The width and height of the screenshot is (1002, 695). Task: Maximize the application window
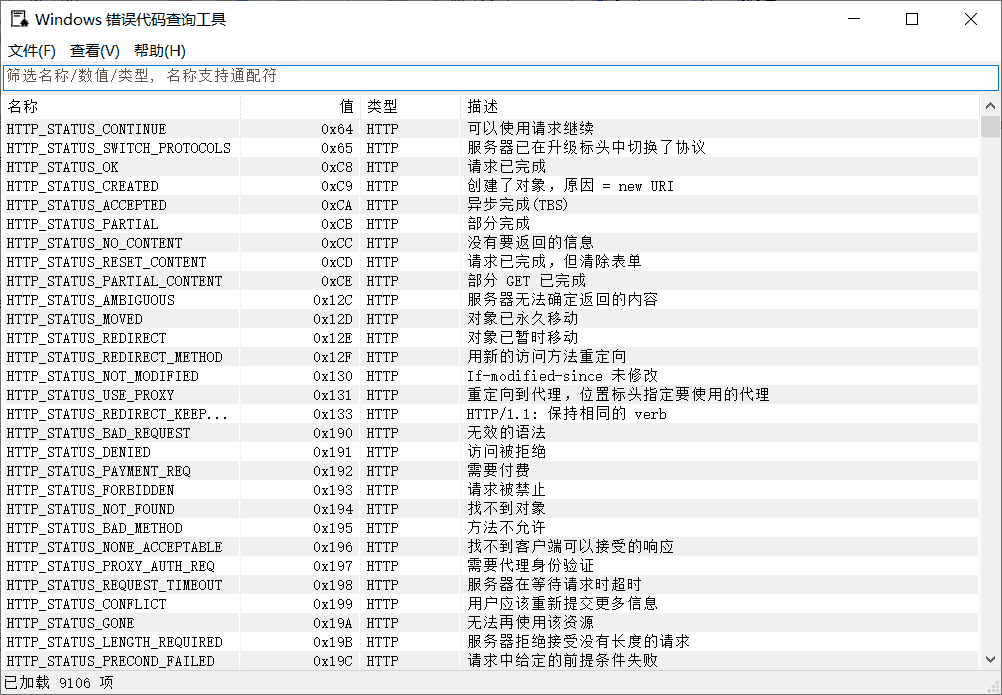pos(911,19)
